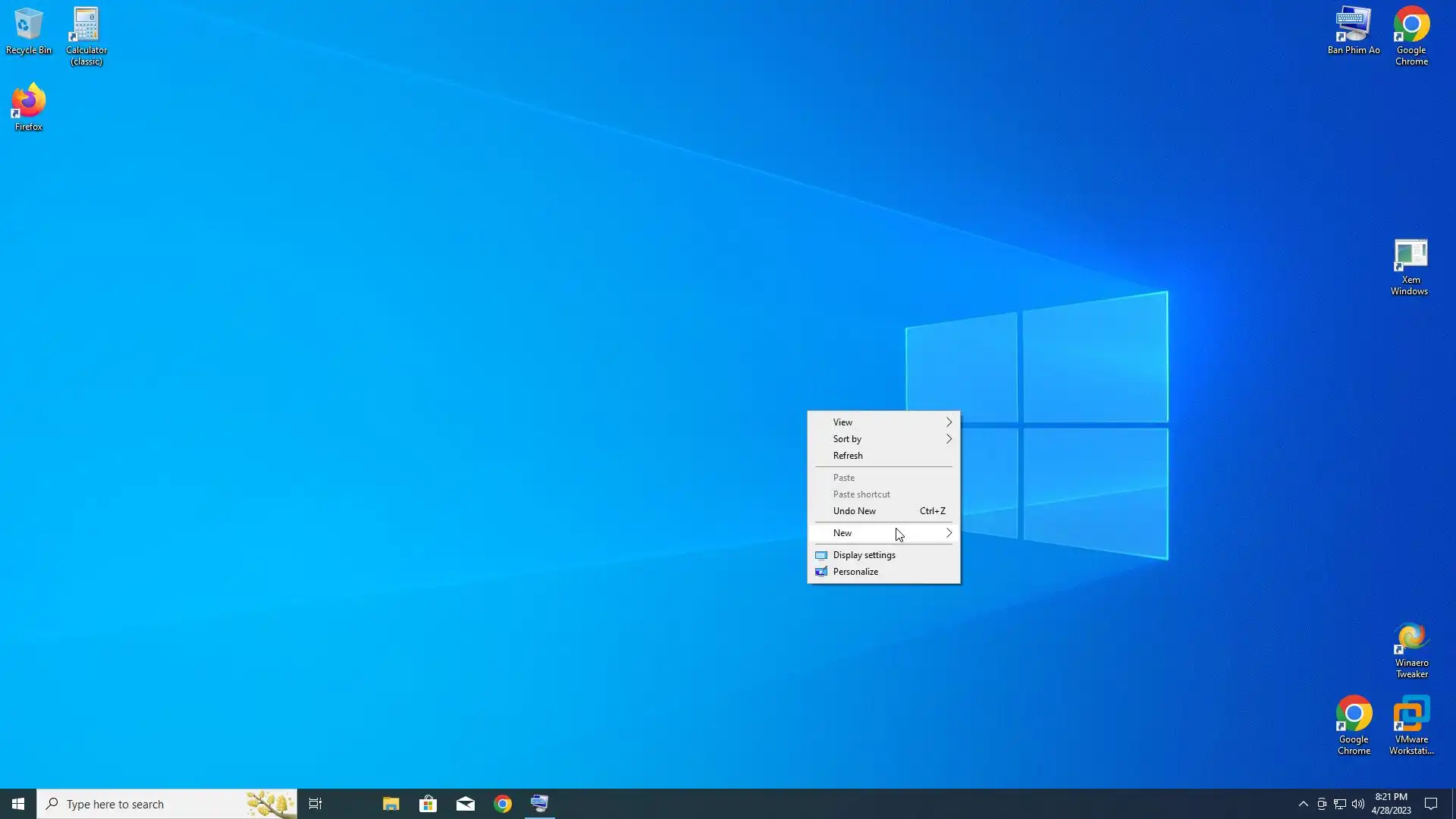
Task: Open Microsoft Store taskbar icon
Action: (x=428, y=804)
